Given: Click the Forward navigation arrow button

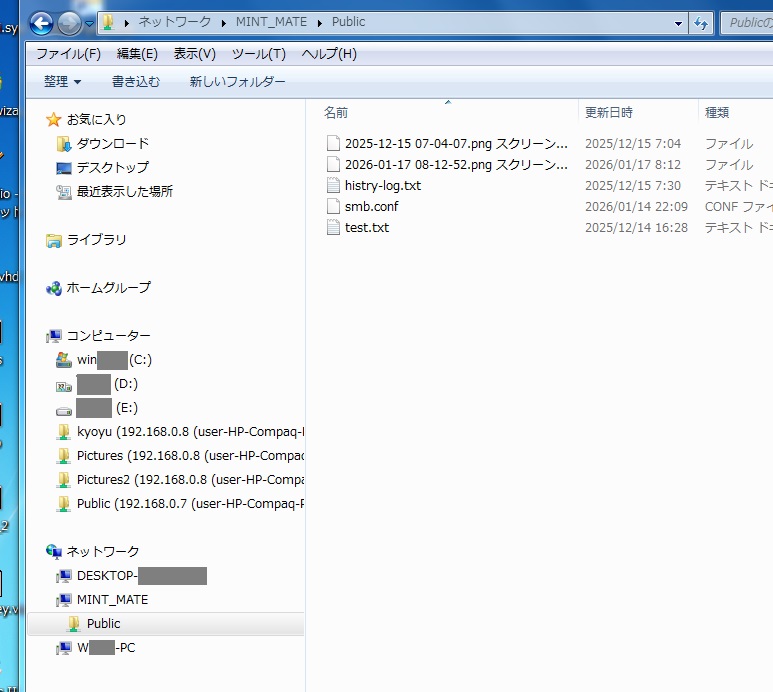Looking at the screenshot, I should pyautogui.click(x=69, y=22).
